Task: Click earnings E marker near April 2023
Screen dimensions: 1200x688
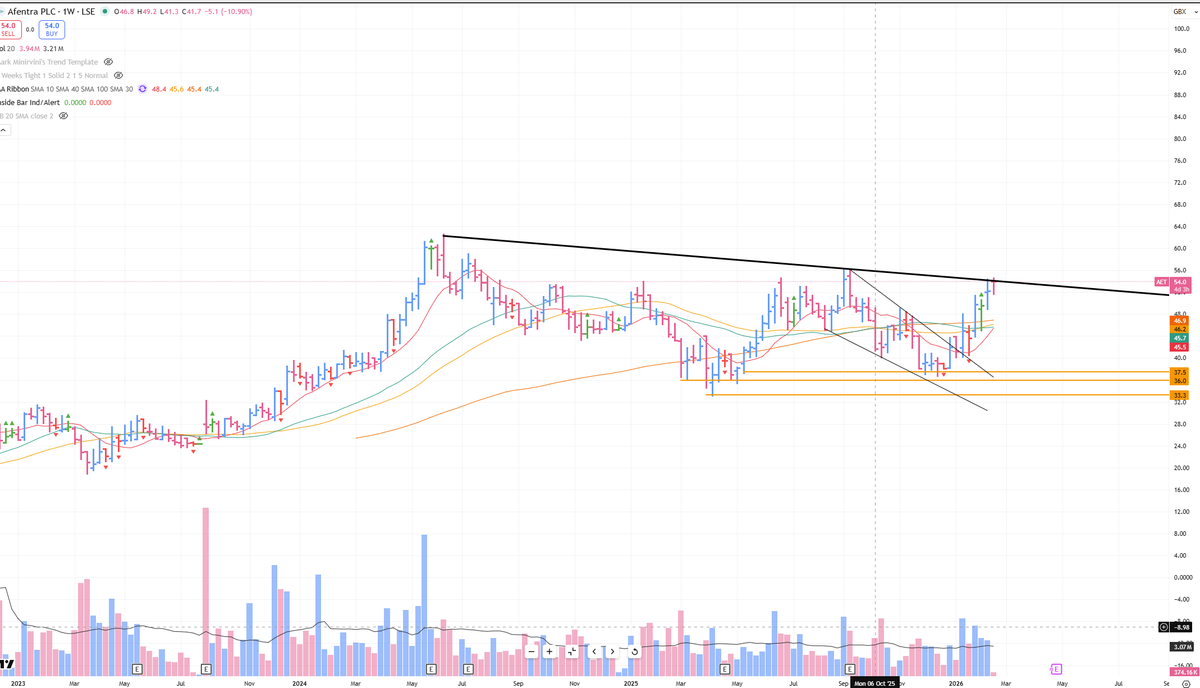Action: click(x=137, y=667)
